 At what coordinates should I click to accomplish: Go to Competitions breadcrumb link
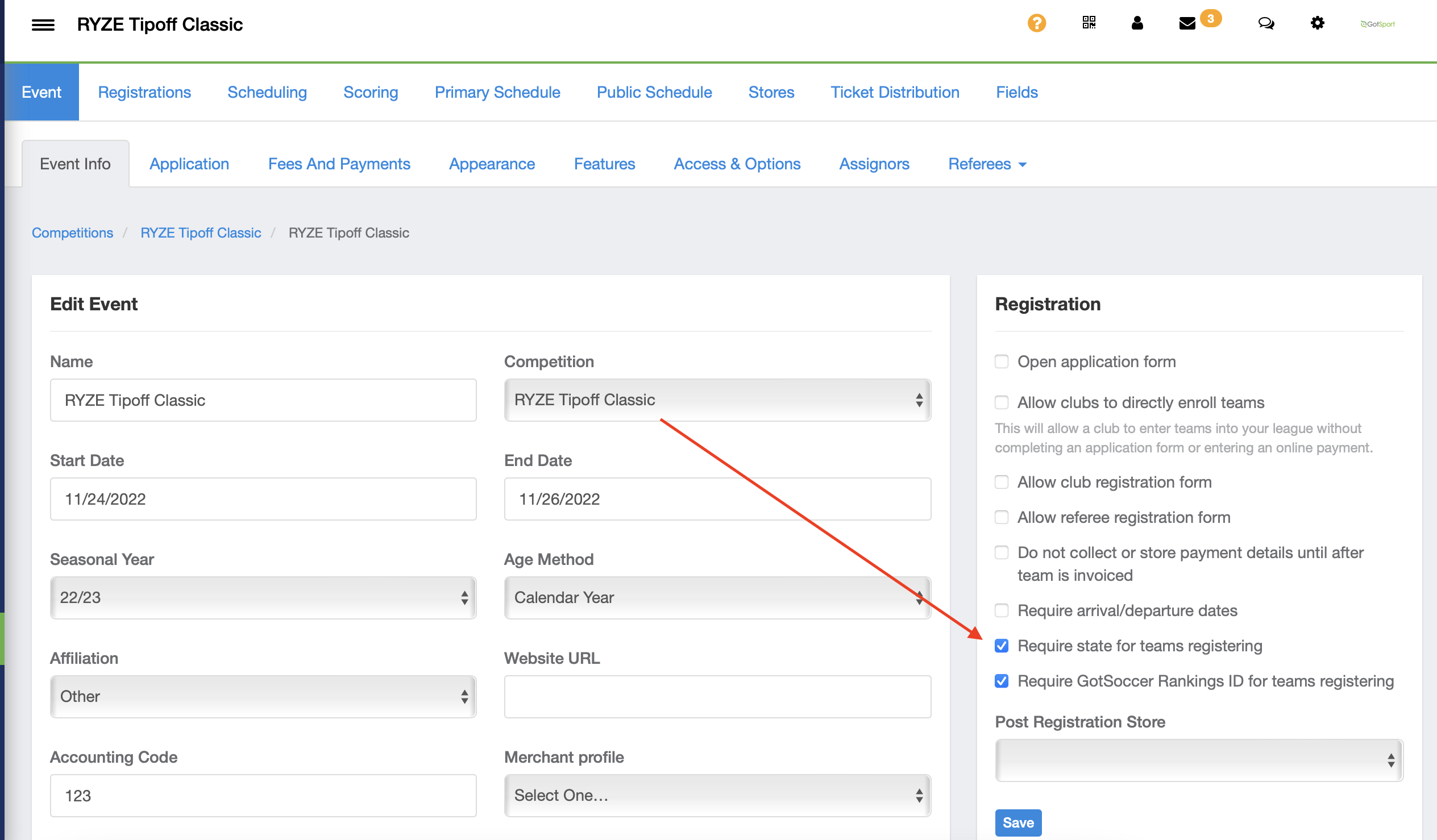(x=72, y=232)
